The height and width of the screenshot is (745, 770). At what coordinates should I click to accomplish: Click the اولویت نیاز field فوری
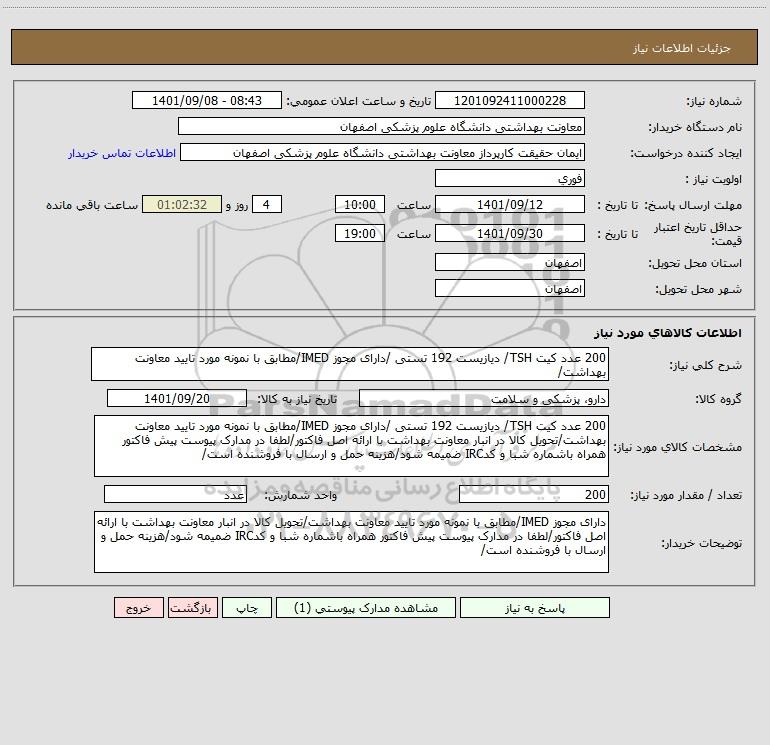[510, 179]
